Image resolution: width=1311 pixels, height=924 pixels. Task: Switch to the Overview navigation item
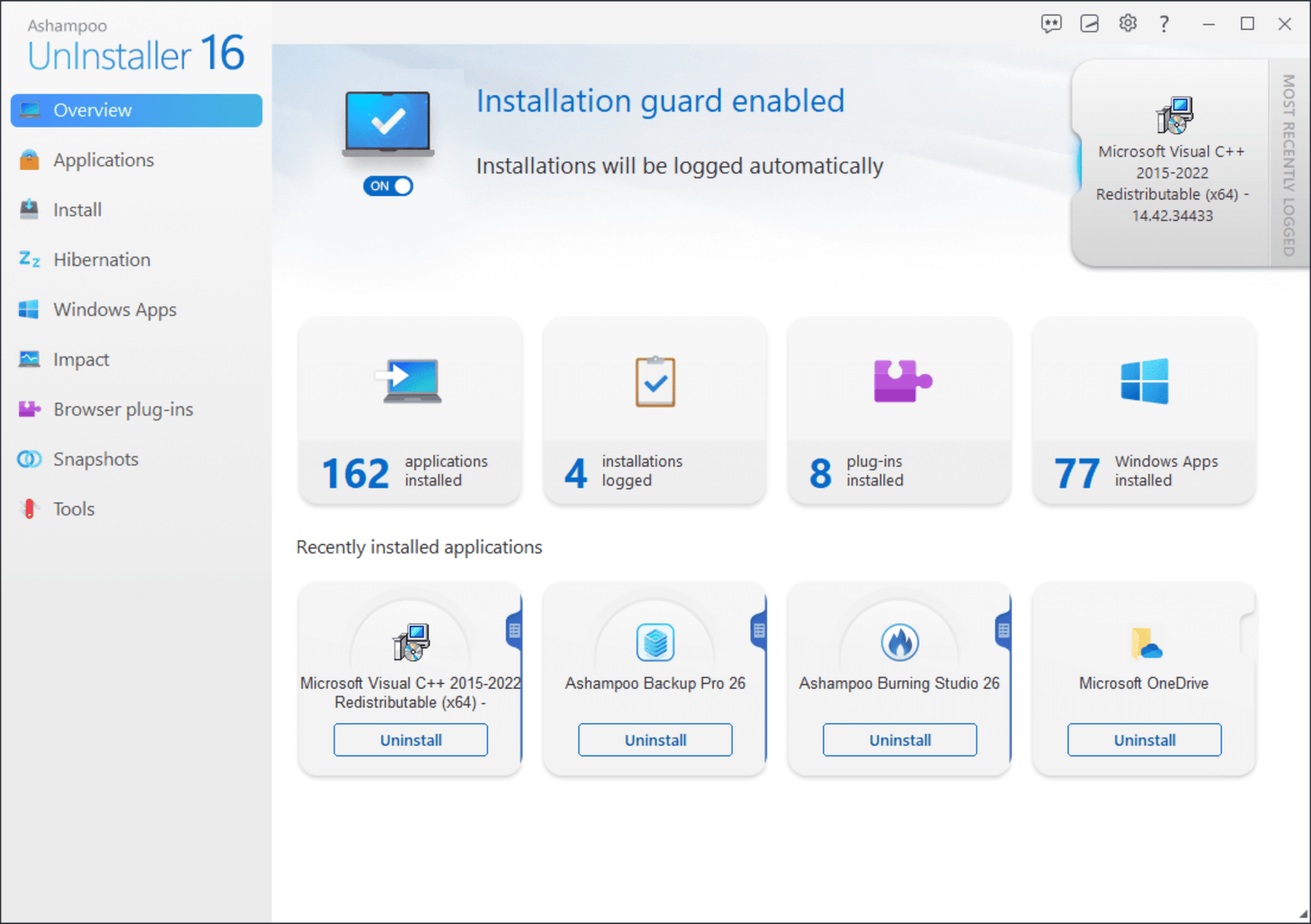92,110
